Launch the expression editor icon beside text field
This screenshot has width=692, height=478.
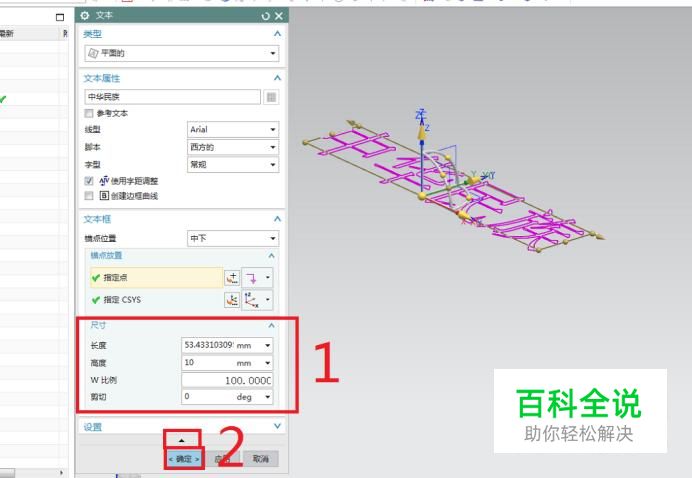pos(271,97)
